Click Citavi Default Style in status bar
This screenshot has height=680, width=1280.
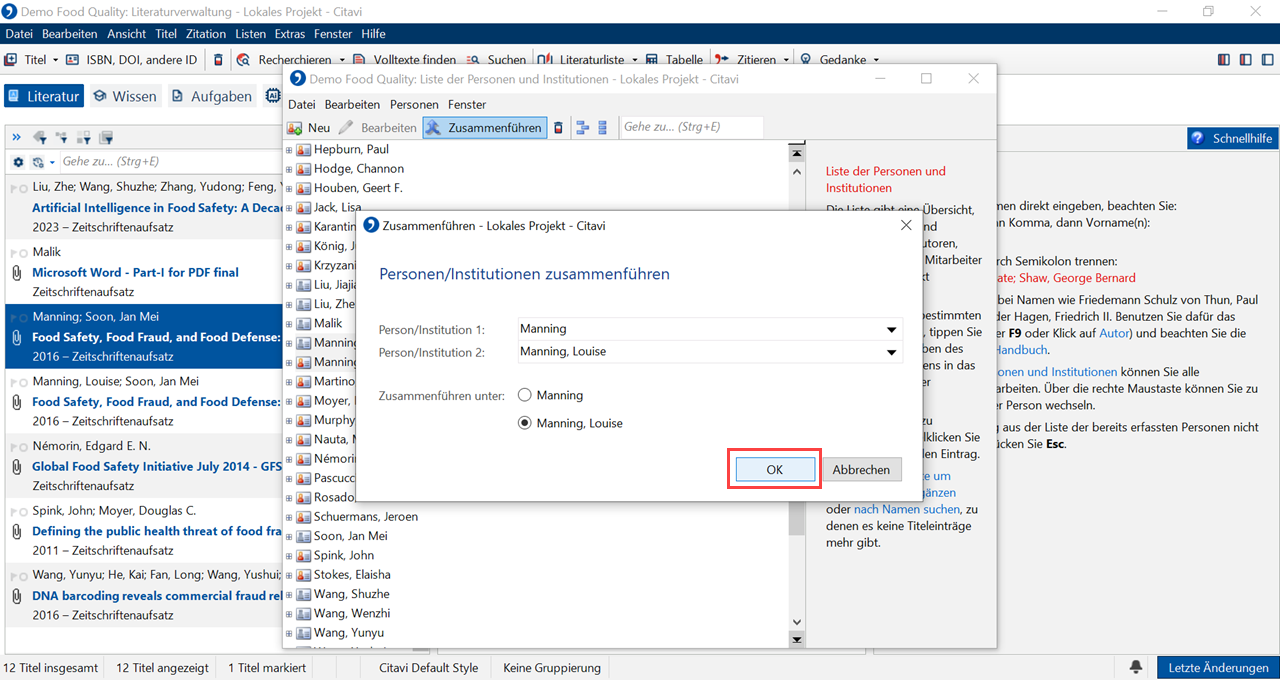pos(429,667)
